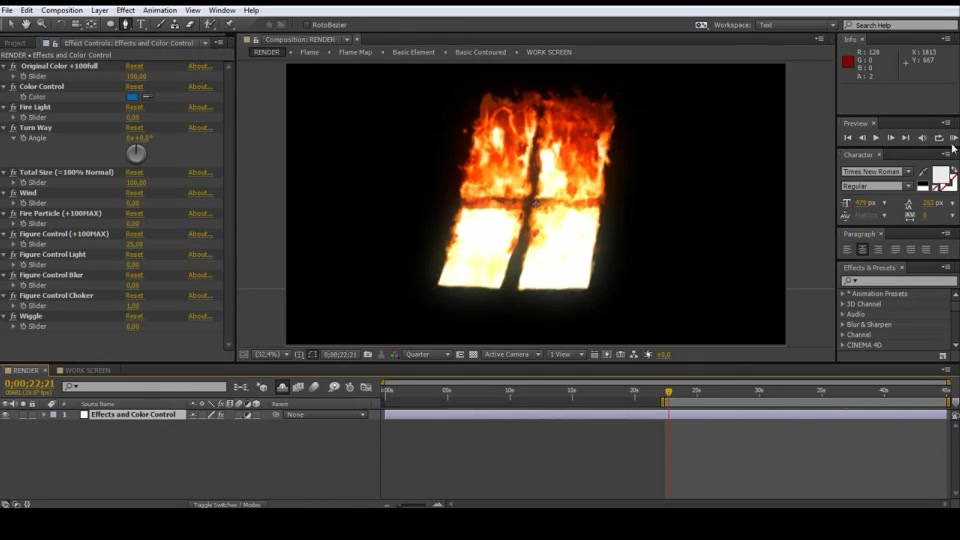Toggle Frame Blending enable in timeline
This screenshot has height=540, width=960.
tap(298, 387)
